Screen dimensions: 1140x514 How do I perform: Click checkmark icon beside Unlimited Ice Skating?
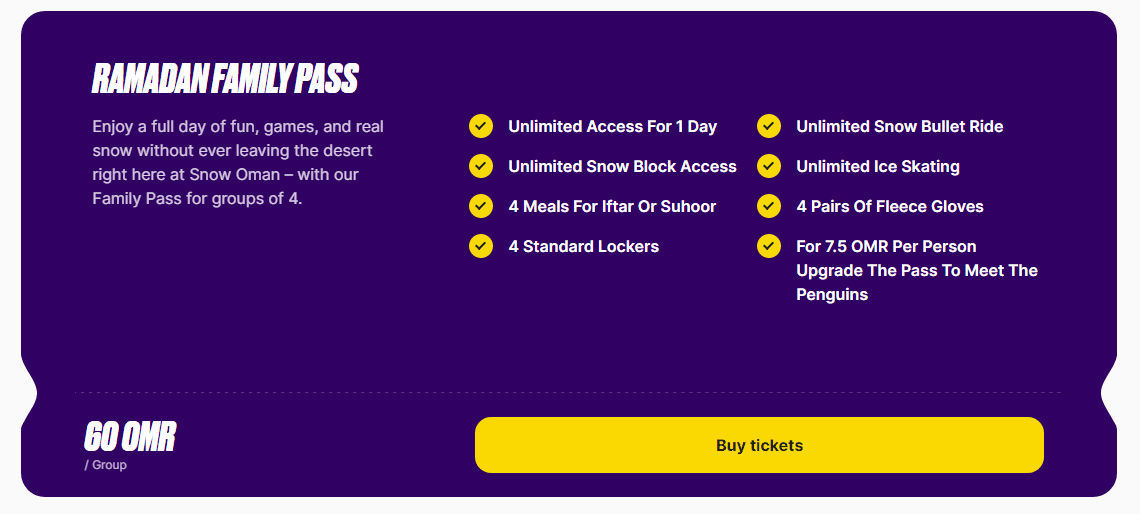pyautogui.click(x=768, y=166)
